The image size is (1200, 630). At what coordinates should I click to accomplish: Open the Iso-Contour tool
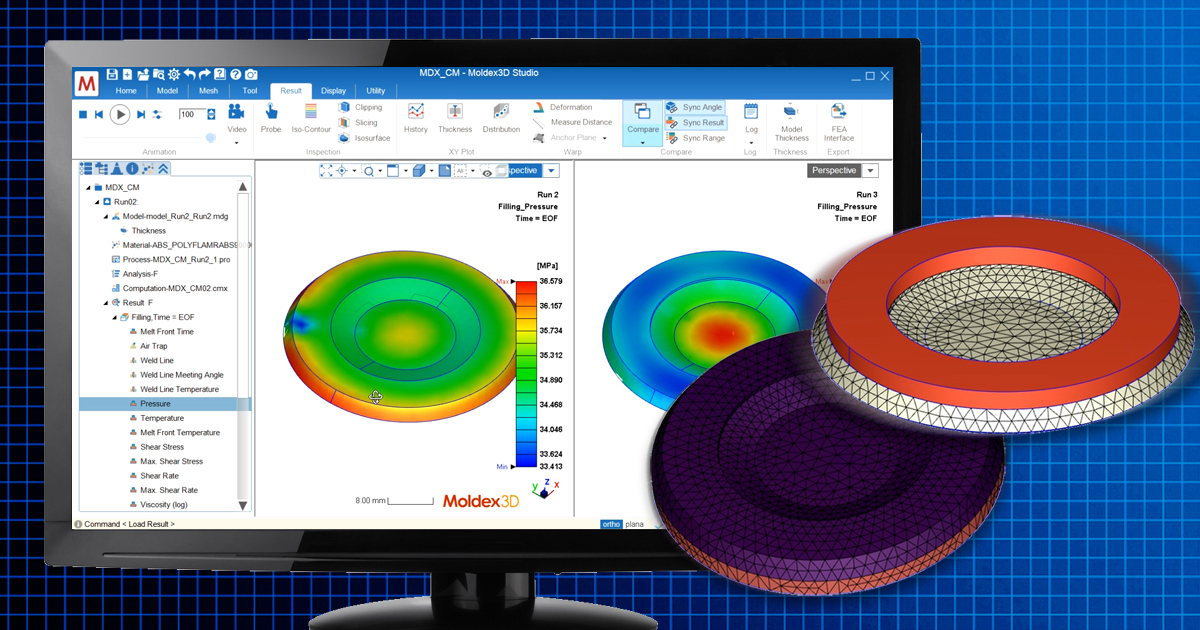pyautogui.click(x=311, y=118)
